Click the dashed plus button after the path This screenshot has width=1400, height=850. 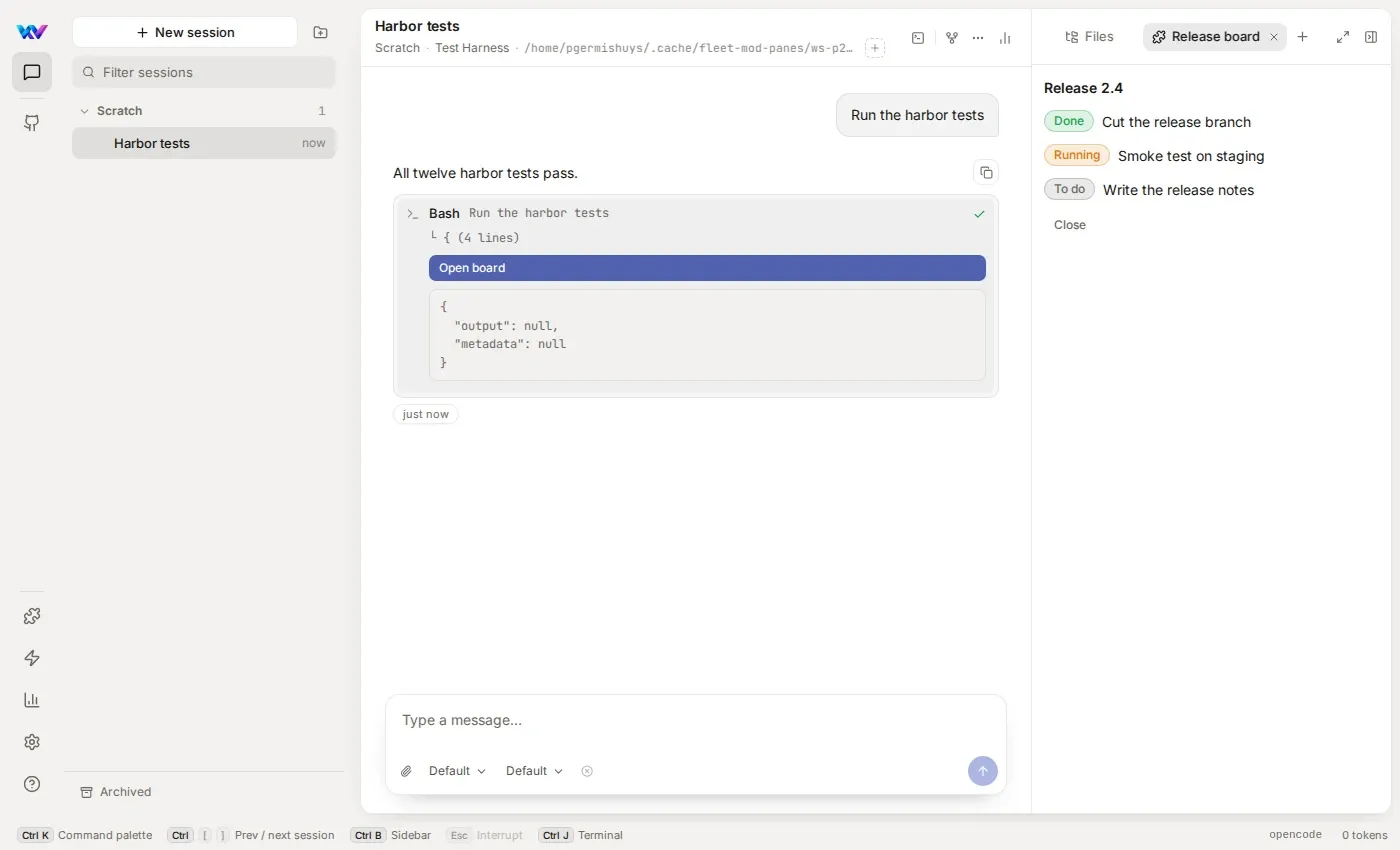click(875, 48)
